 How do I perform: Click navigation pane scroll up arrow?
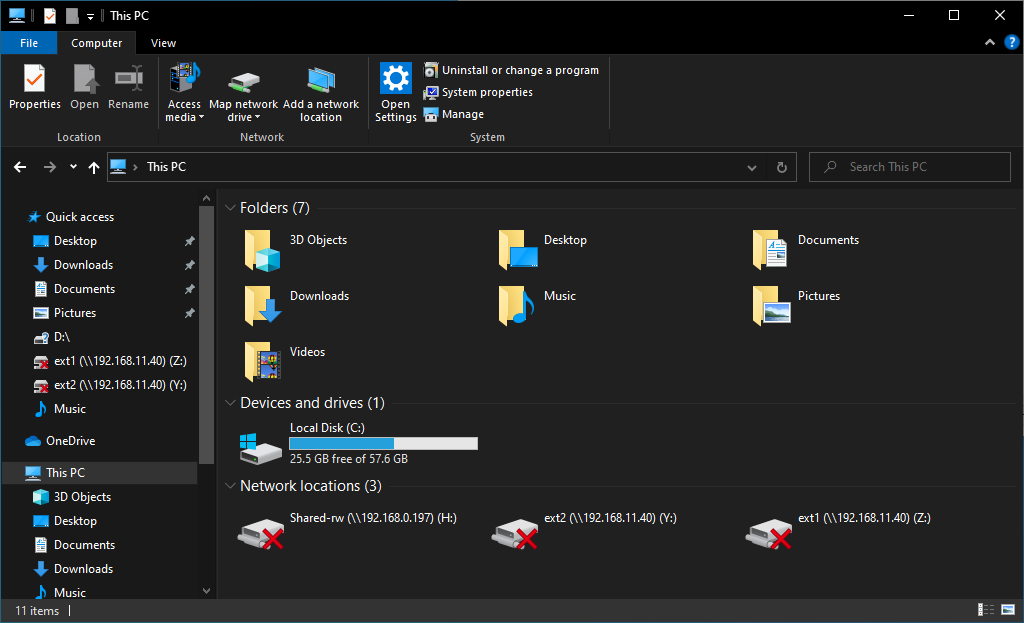206,198
